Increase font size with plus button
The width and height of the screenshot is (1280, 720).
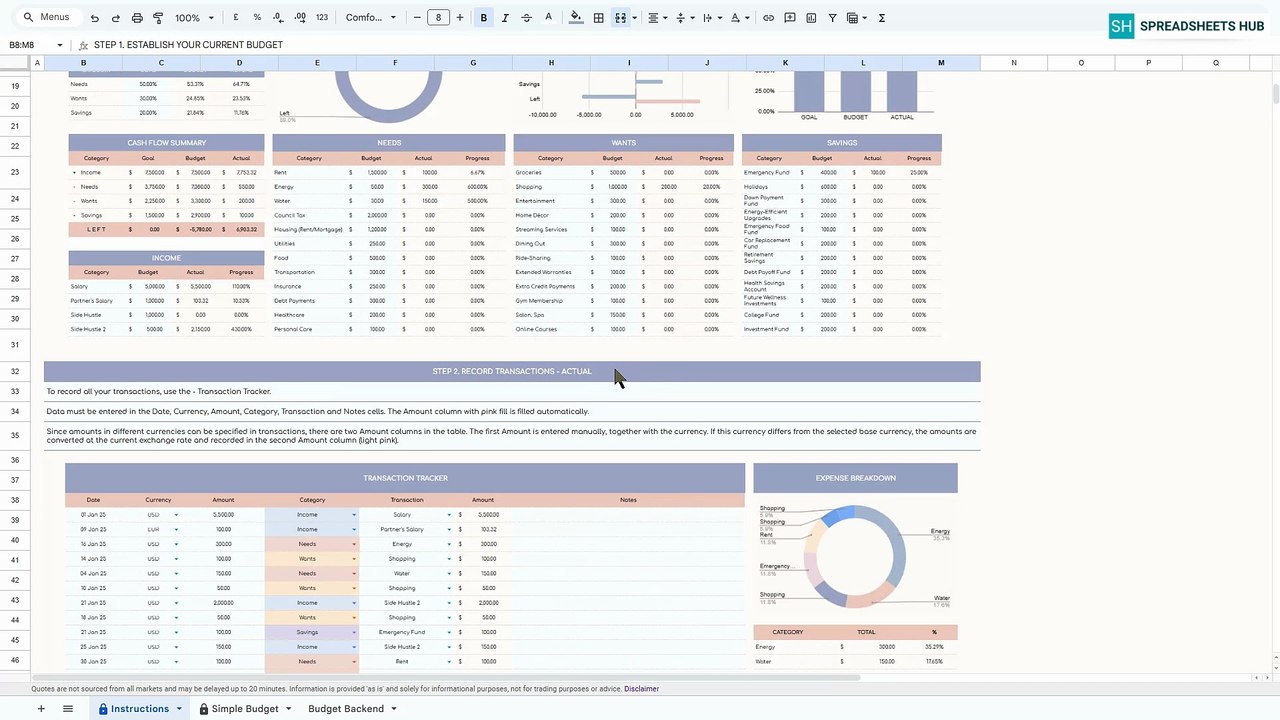click(x=460, y=18)
